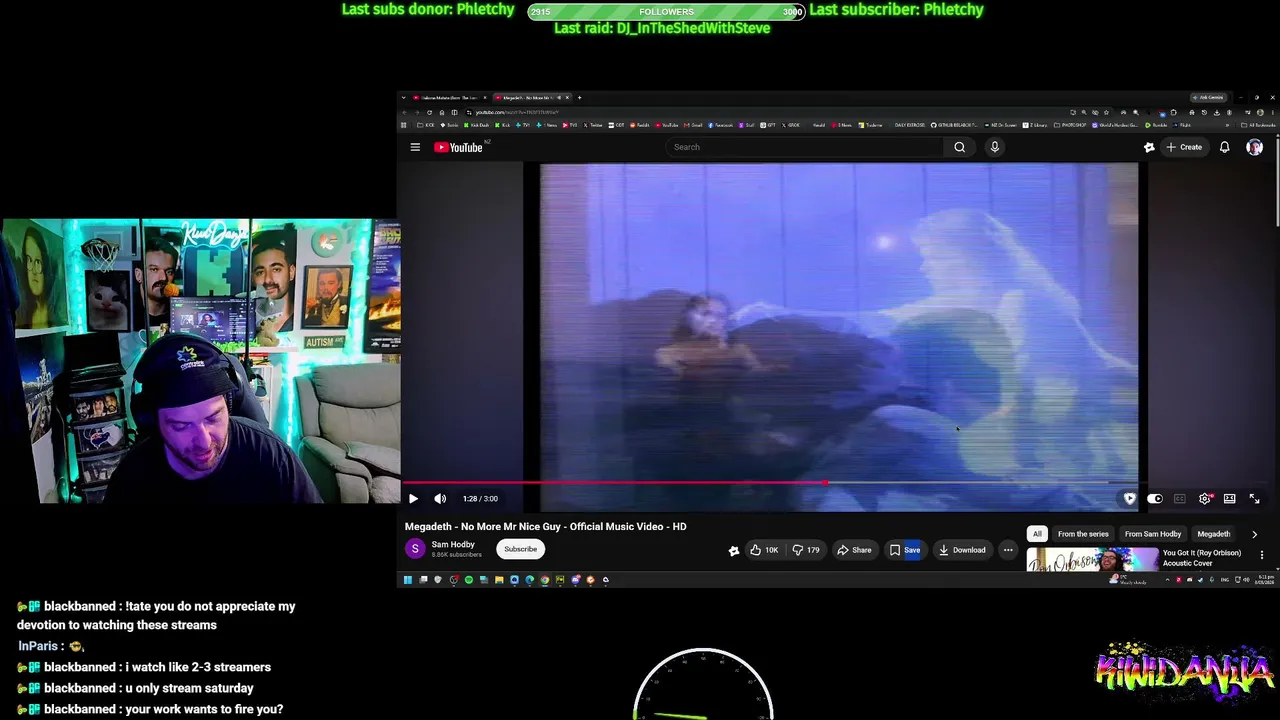The height and width of the screenshot is (720, 1280).
Task: Open the Ask Gemini button in Chrome
Action: [x=1210, y=98]
